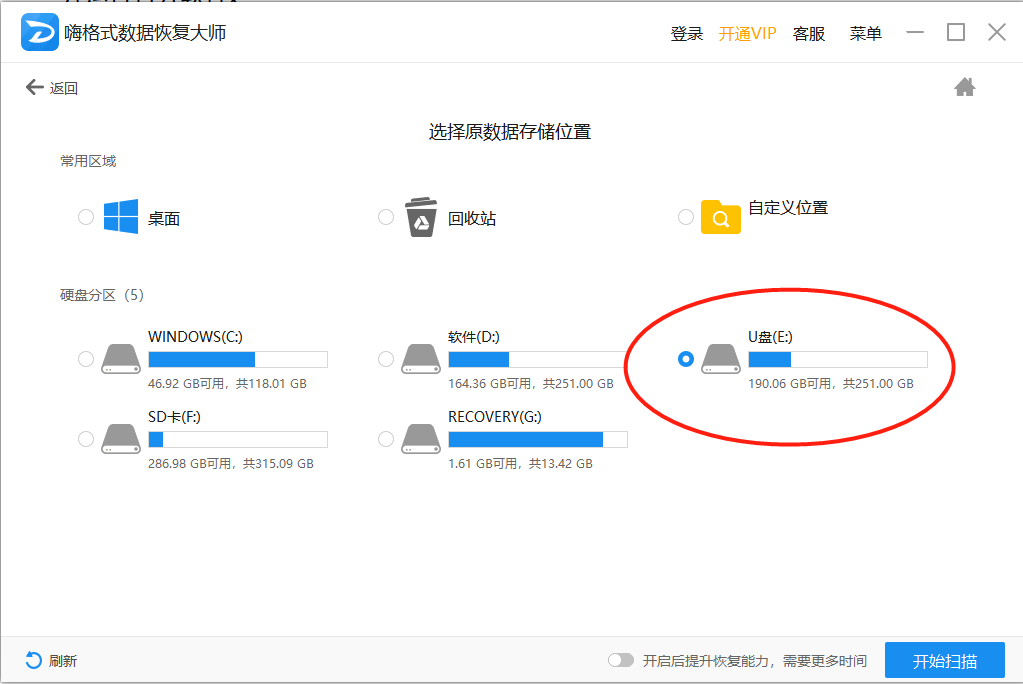Click the 回收站 label
This screenshot has width=1023, height=684.
coord(472,219)
